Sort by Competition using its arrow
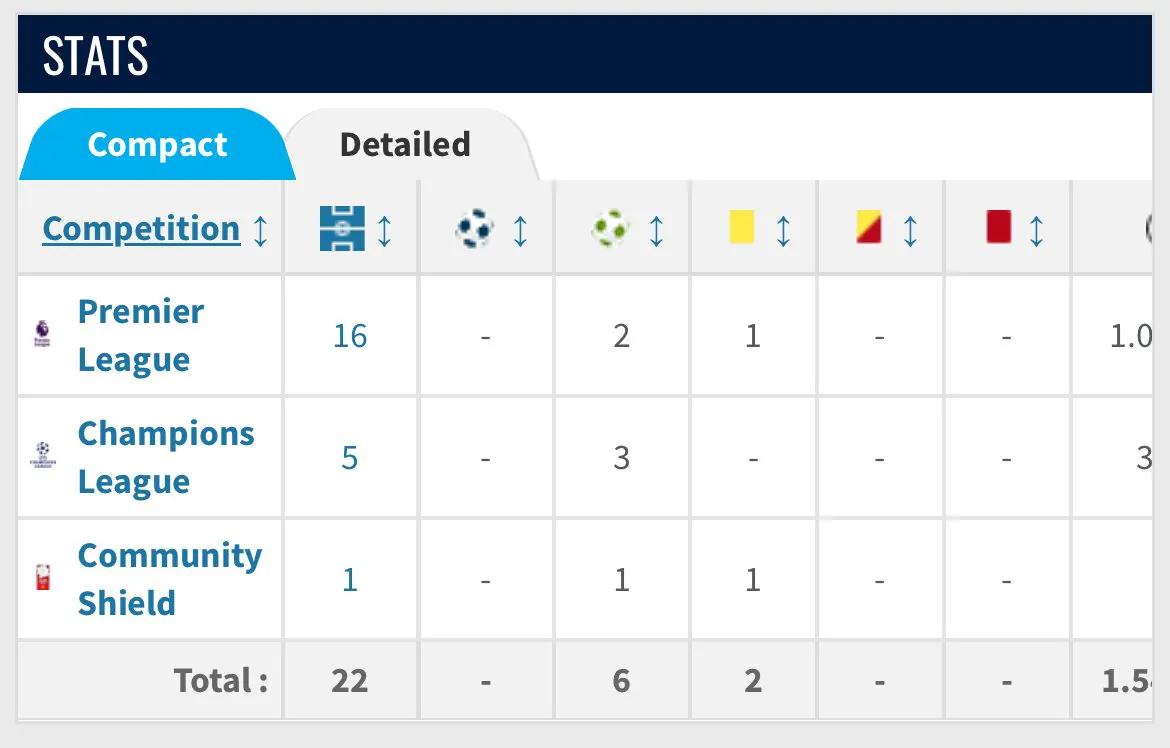Screen dimensions: 1170x748 [260, 230]
